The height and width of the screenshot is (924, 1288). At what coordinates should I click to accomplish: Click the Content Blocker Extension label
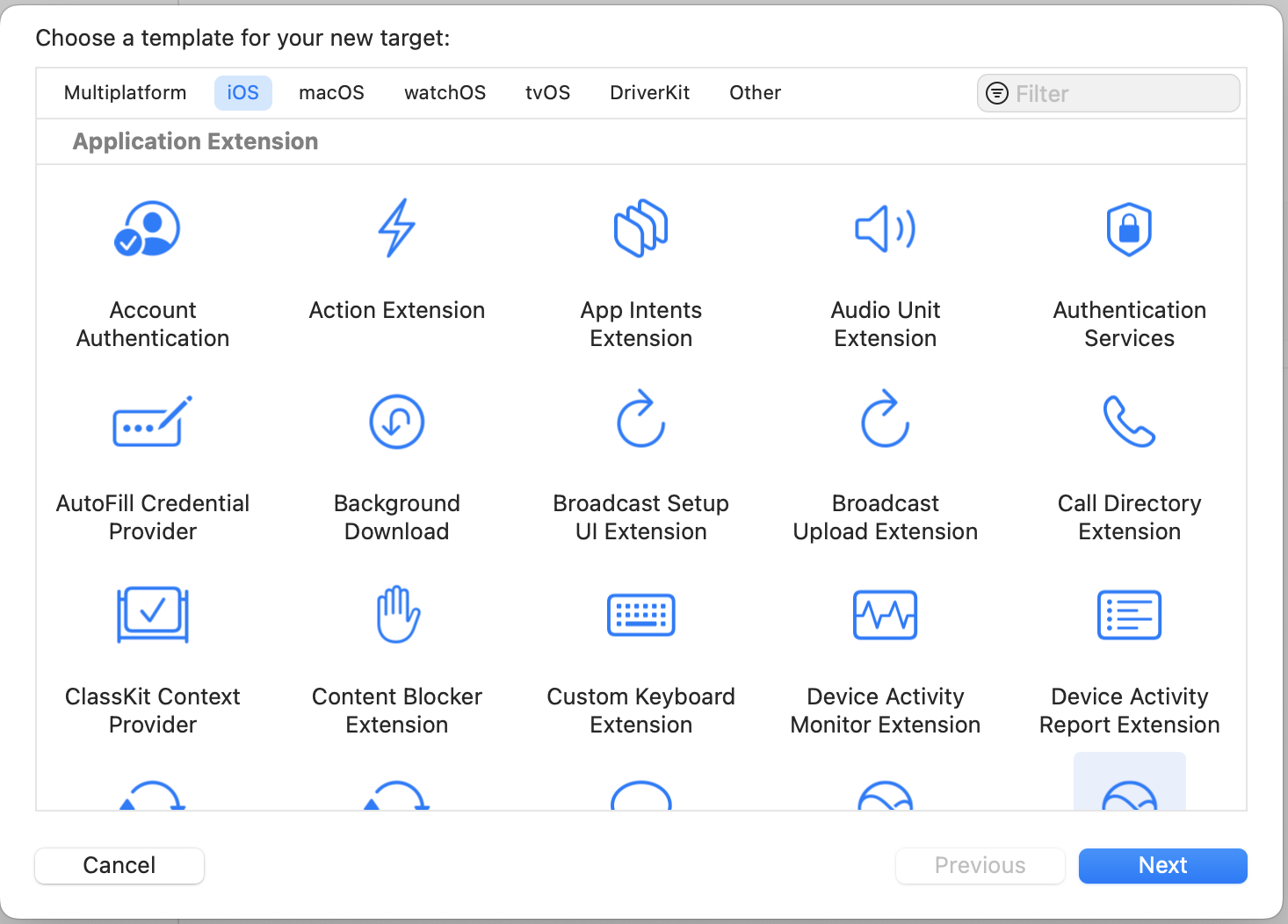pos(397,711)
